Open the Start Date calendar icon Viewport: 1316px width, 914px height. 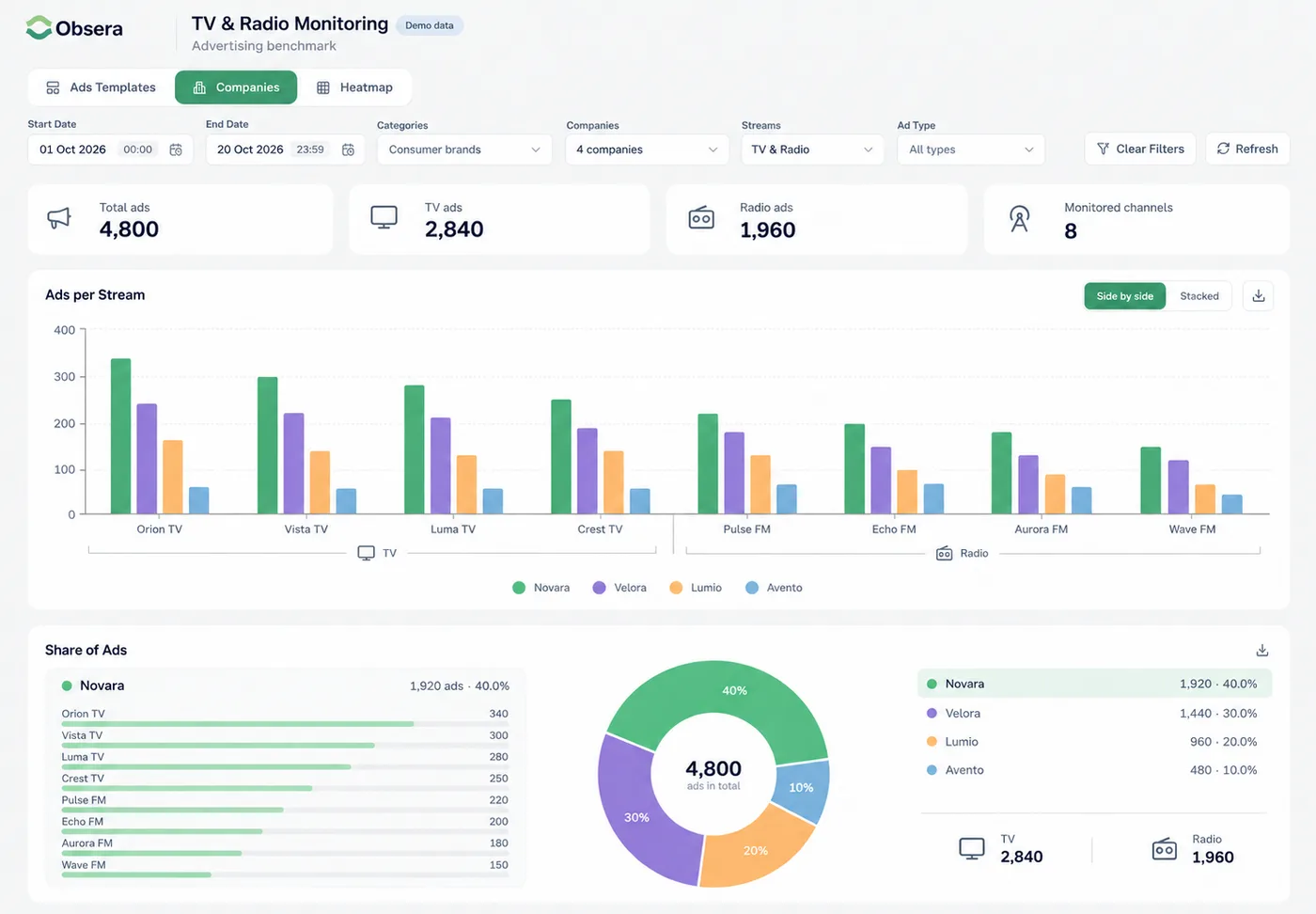point(176,150)
